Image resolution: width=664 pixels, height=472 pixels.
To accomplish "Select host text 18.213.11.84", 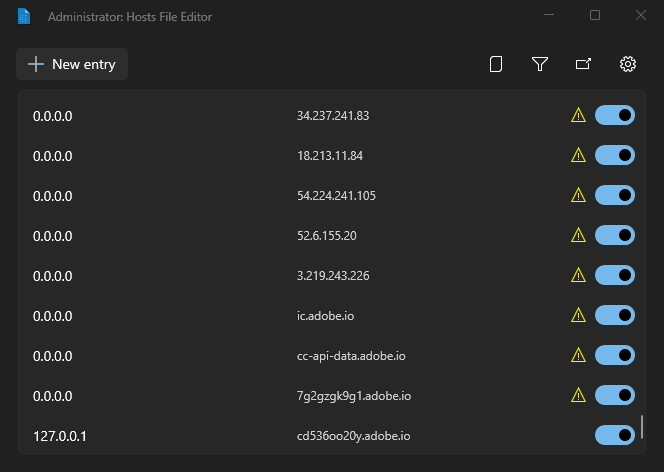I will [330, 156].
